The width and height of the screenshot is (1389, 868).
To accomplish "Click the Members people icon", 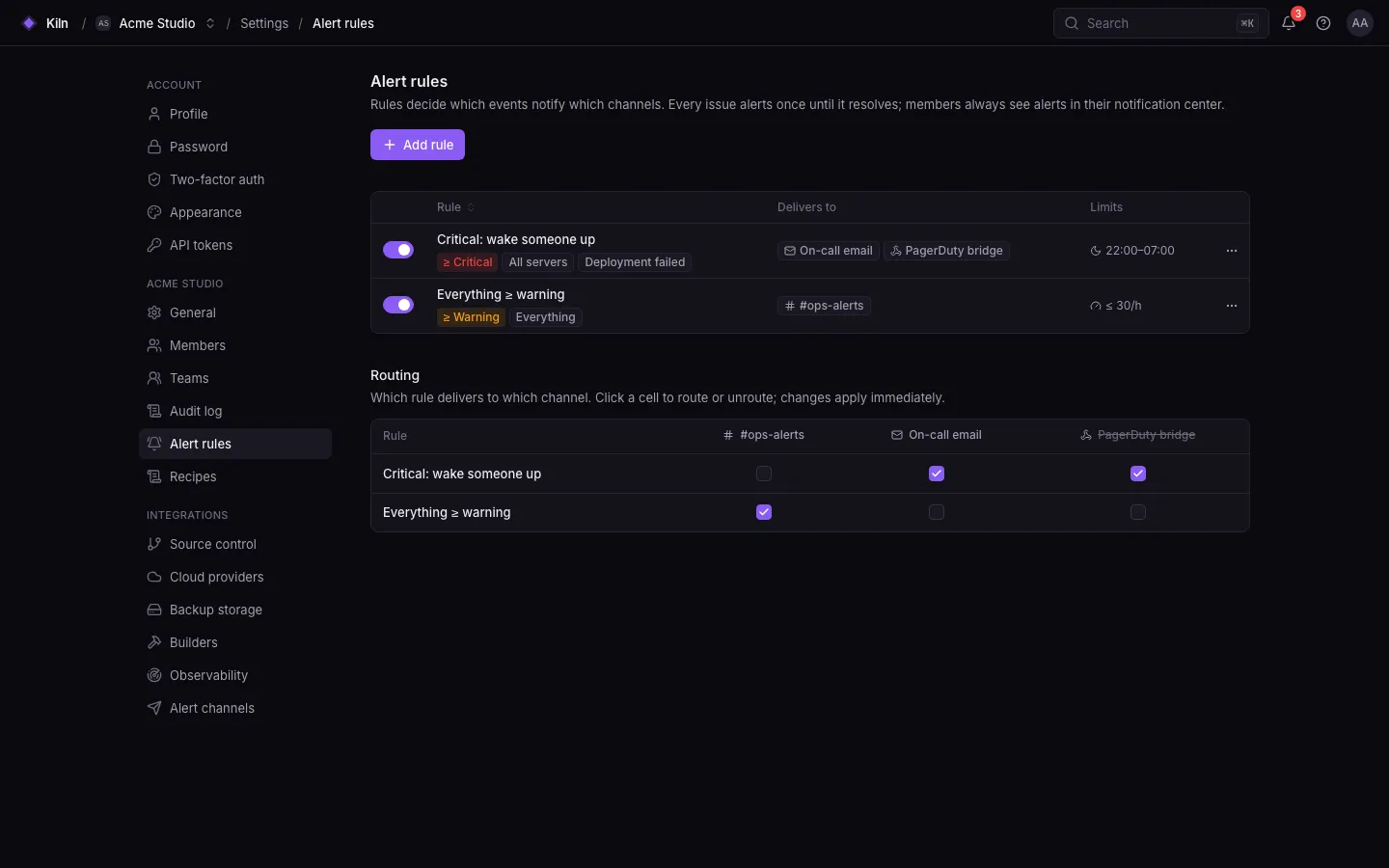I will click(154, 345).
